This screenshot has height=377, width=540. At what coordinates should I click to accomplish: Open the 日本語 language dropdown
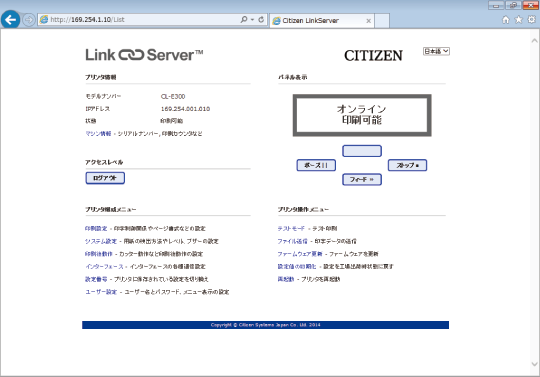click(436, 51)
